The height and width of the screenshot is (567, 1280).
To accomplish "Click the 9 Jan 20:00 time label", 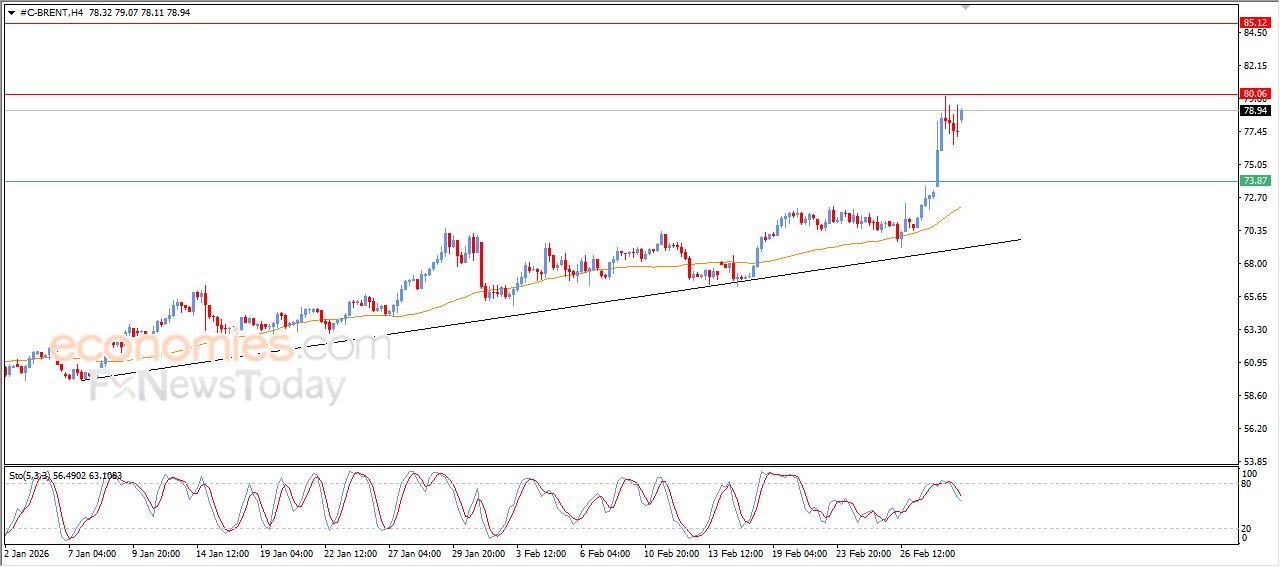I will pyautogui.click(x=154, y=552).
